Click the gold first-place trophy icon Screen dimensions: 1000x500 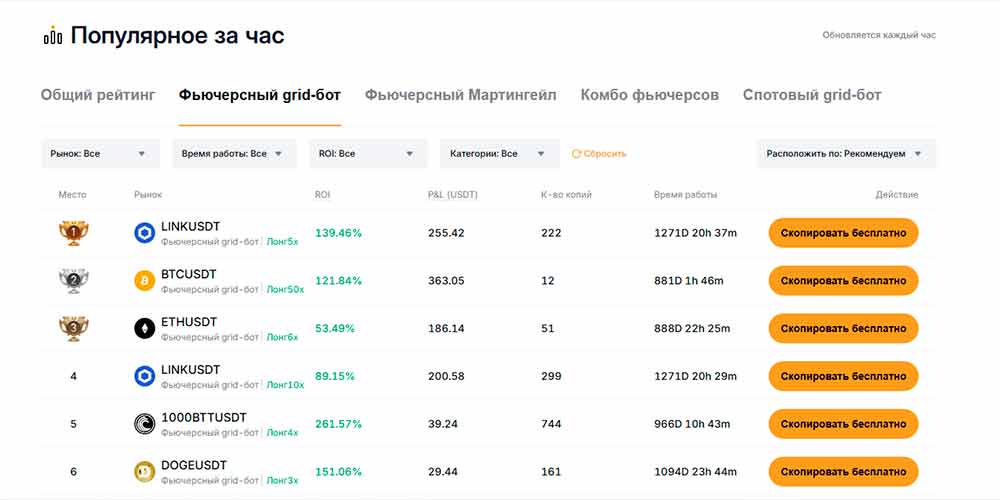coord(73,233)
